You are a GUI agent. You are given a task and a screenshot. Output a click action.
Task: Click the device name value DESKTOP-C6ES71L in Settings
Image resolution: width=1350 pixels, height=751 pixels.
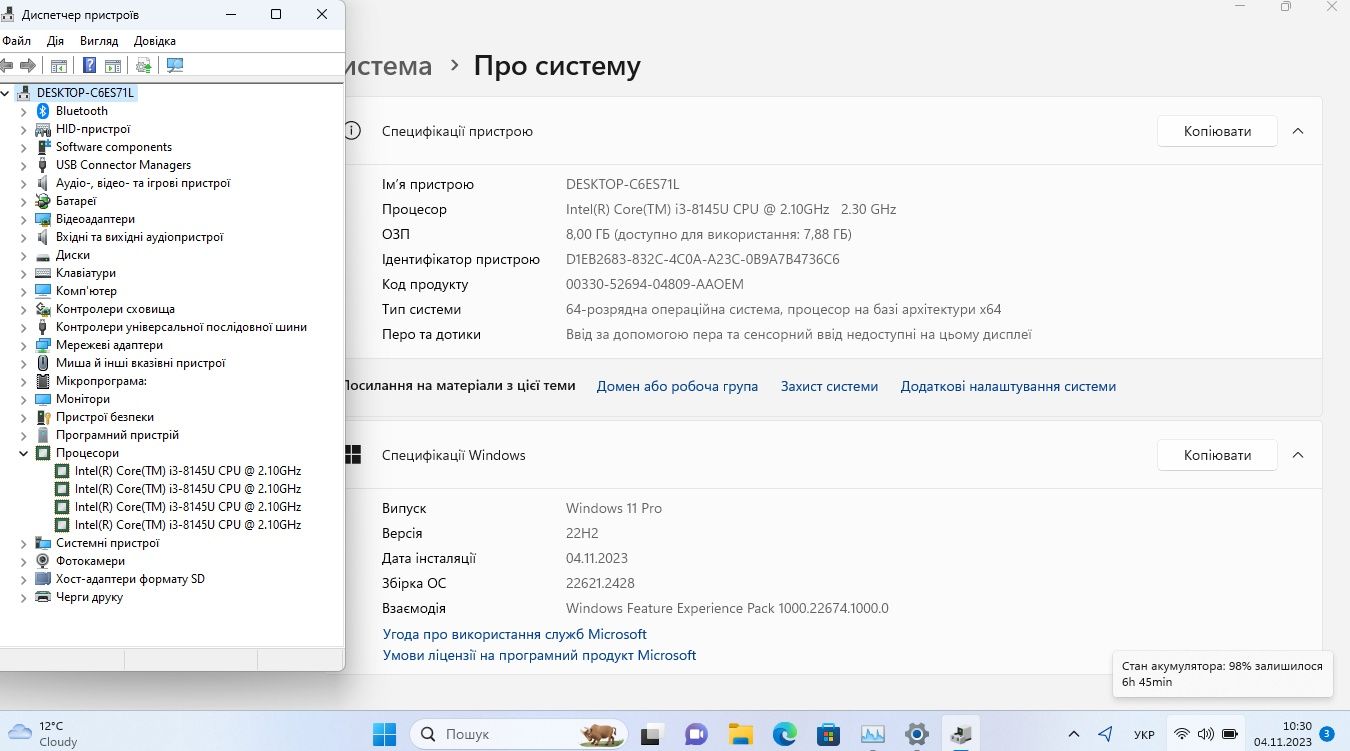point(622,184)
